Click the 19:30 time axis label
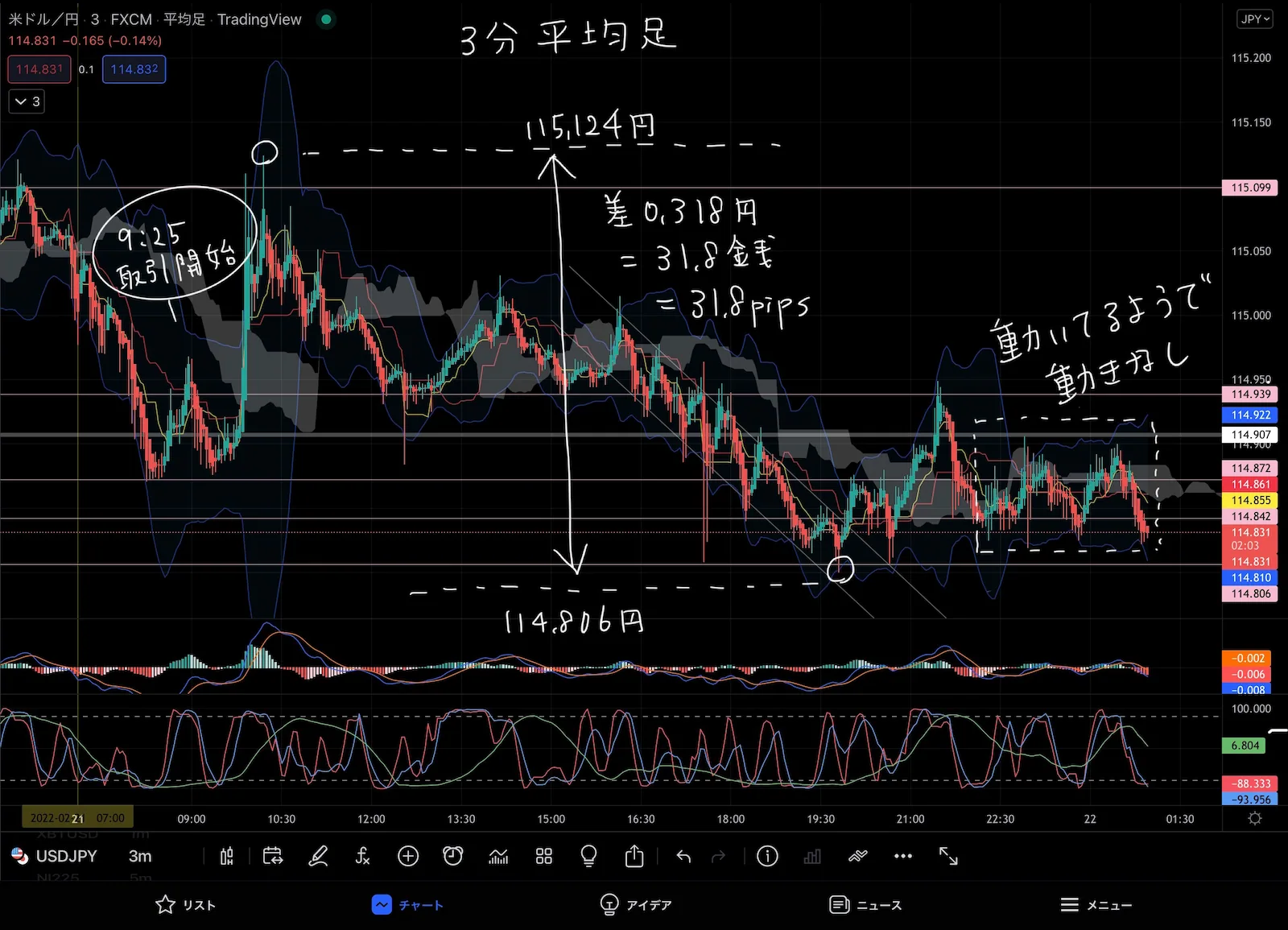Image resolution: width=1288 pixels, height=930 pixels. point(820,819)
